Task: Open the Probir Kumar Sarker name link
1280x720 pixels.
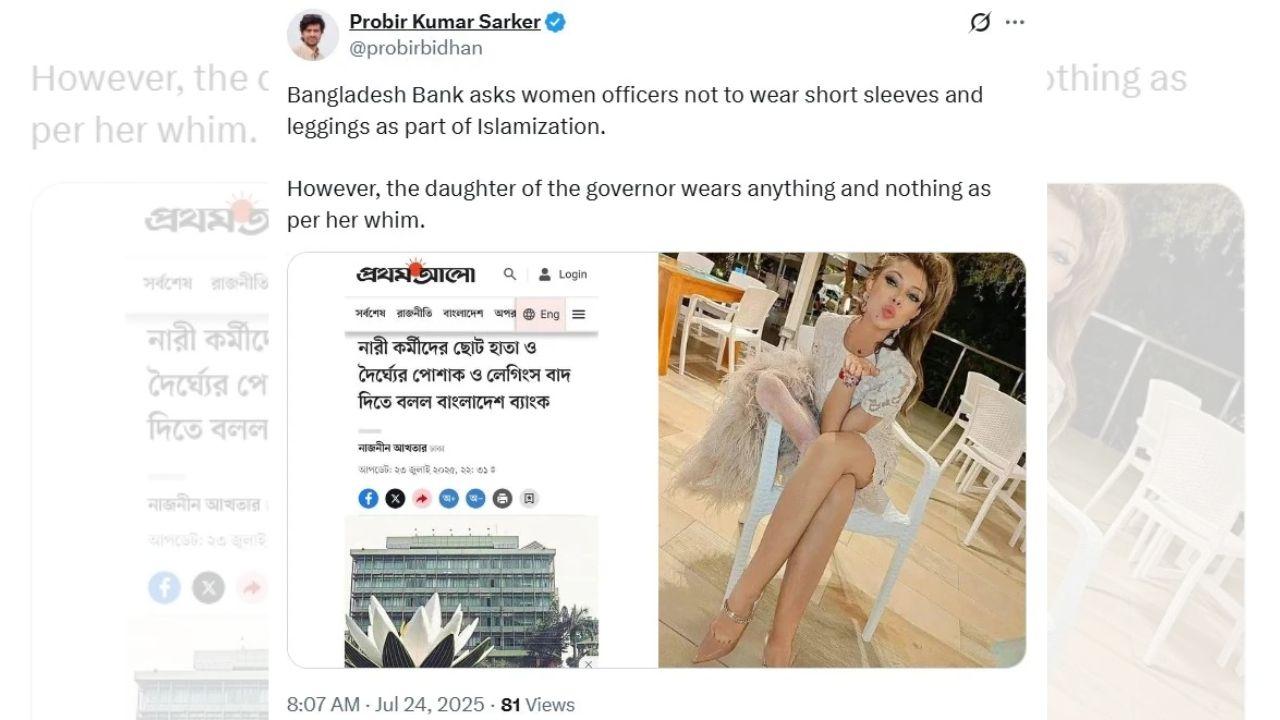Action: click(x=445, y=21)
